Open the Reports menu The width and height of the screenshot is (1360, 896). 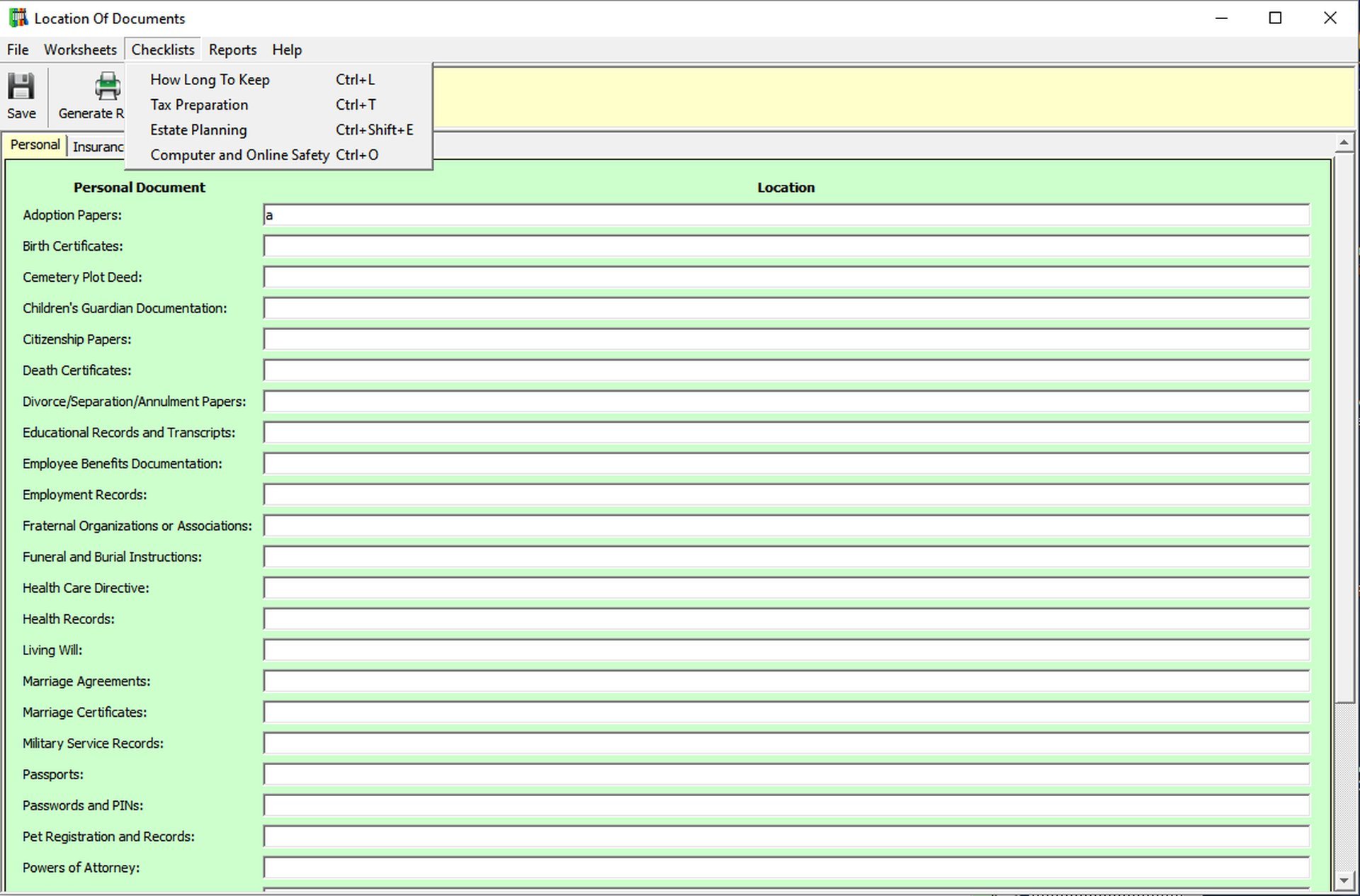tap(232, 50)
